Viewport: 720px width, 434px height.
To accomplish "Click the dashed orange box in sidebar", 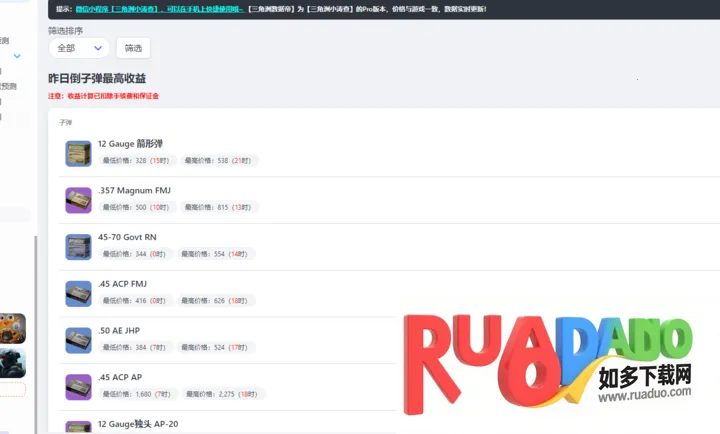I will click(x=13, y=390).
